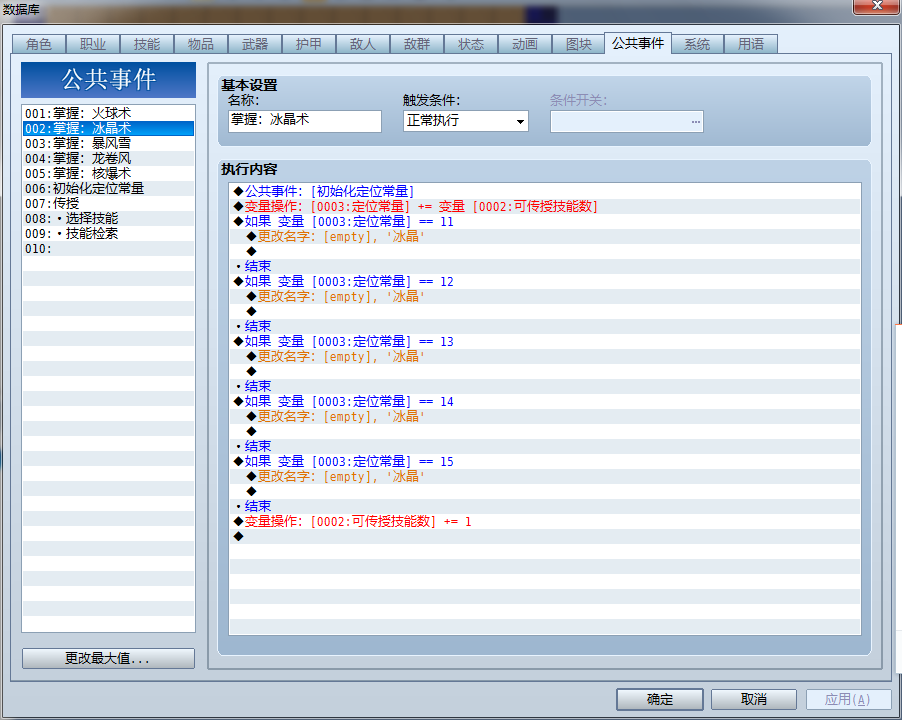The width and height of the screenshot is (902, 720).
Task: Confirm with the 确定 button
Action: (x=660, y=699)
